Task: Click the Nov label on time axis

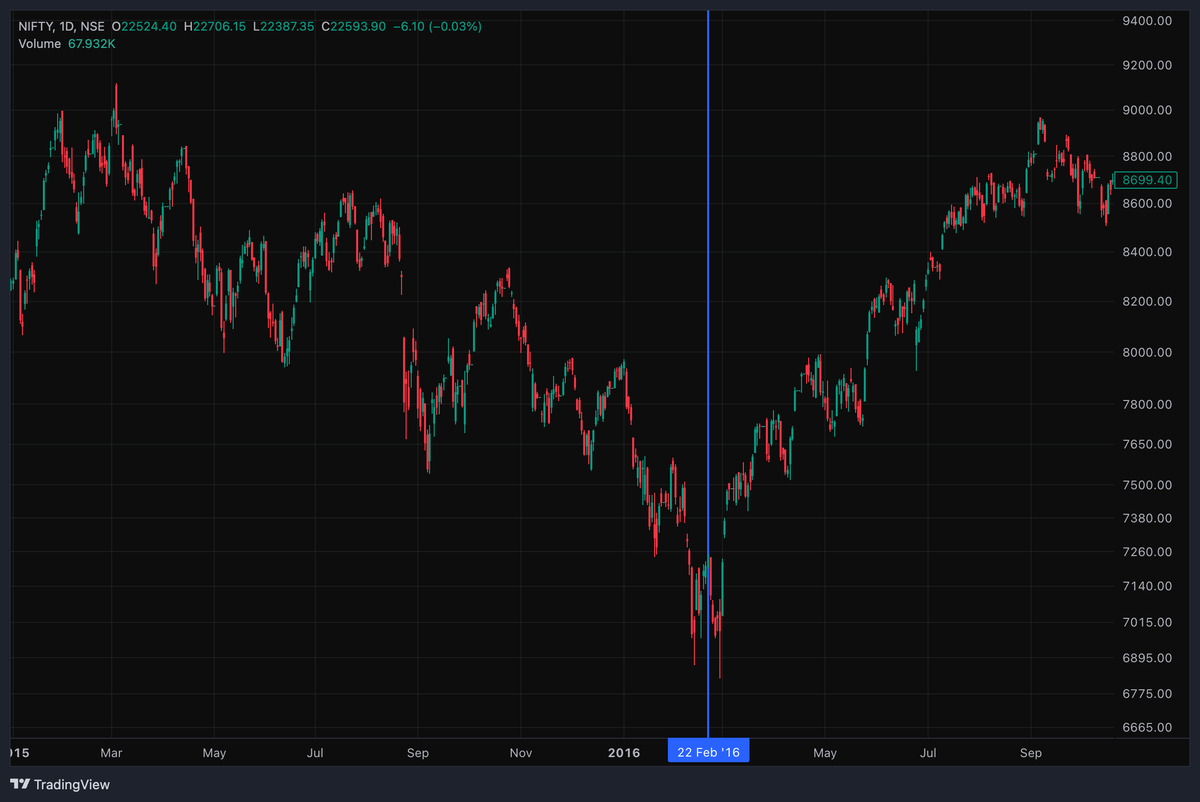Action: click(x=520, y=753)
